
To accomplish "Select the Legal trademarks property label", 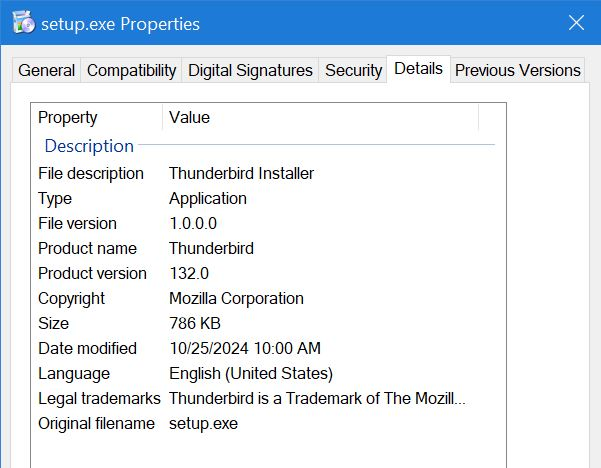I will 99,399.
